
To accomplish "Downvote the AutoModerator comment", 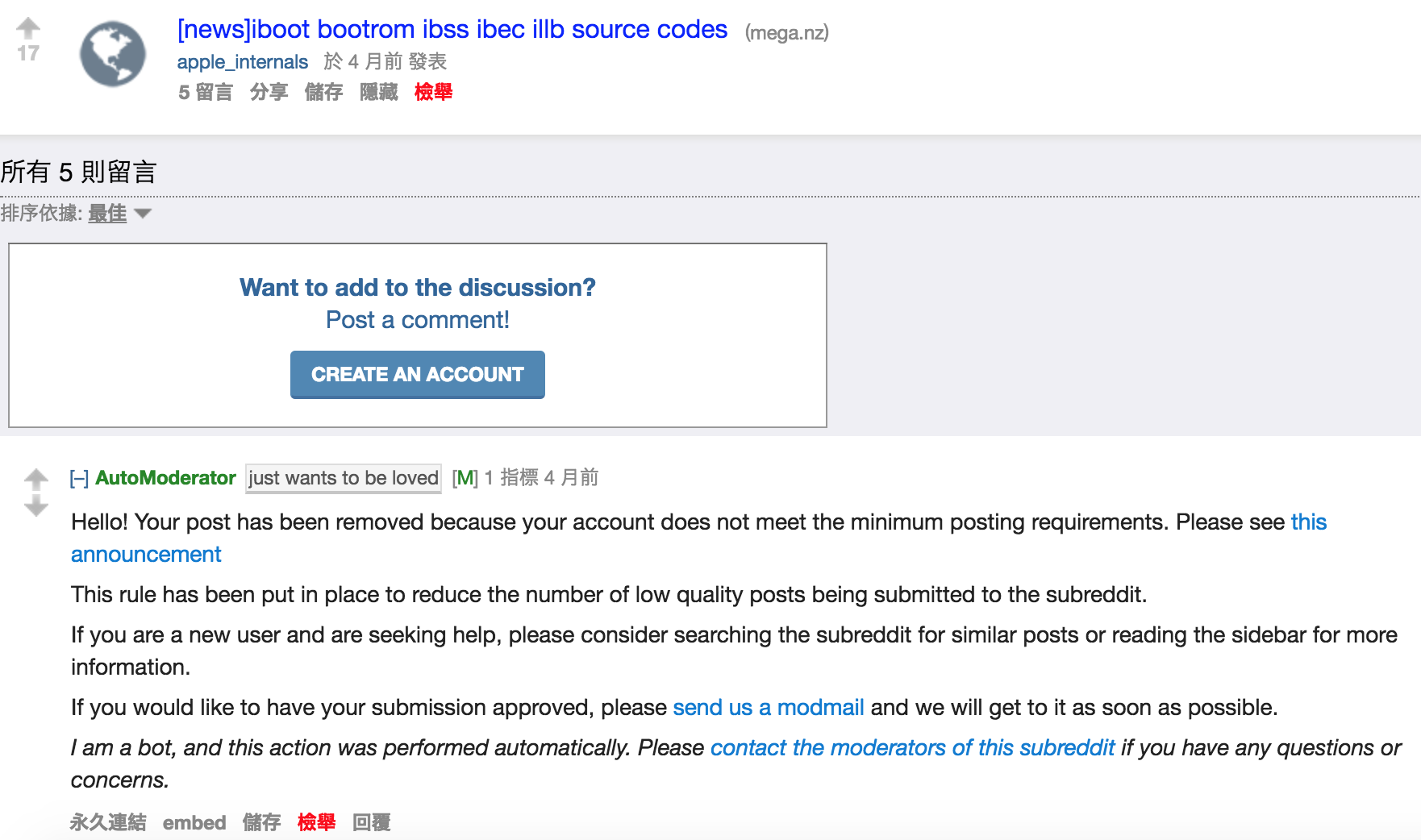I will 35,506.
